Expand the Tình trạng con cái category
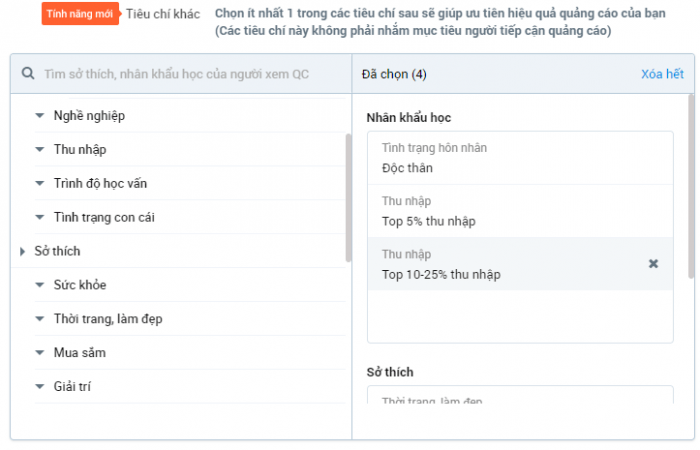700x450 pixels. click(39, 217)
